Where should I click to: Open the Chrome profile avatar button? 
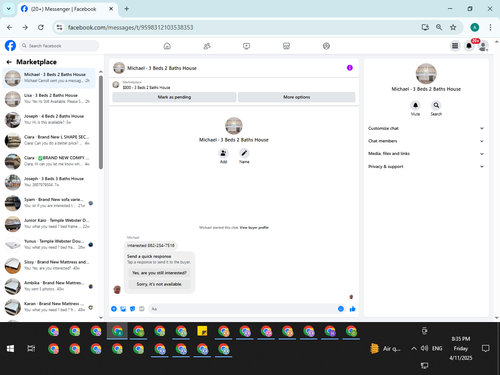(x=475, y=27)
